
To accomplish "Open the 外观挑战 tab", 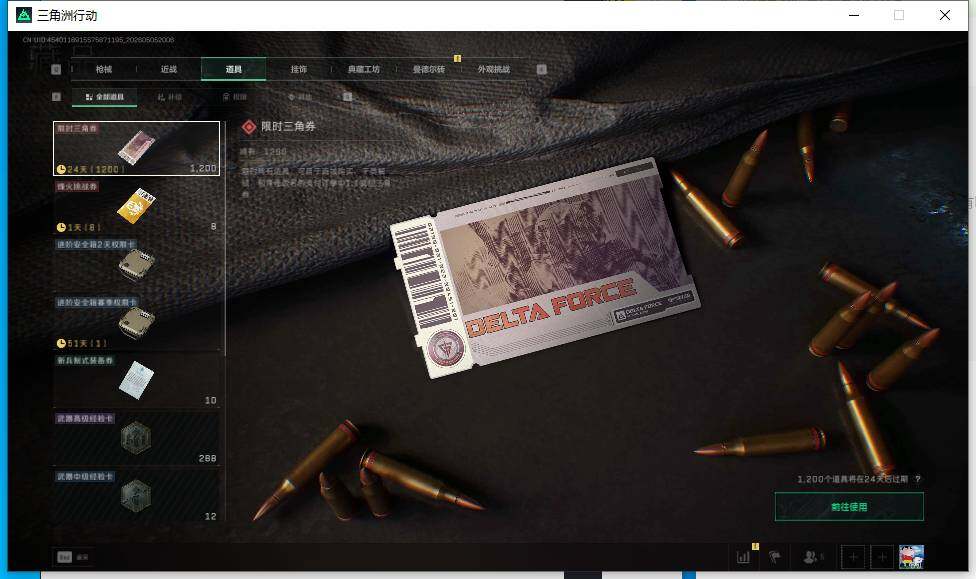I will [494, 69].
